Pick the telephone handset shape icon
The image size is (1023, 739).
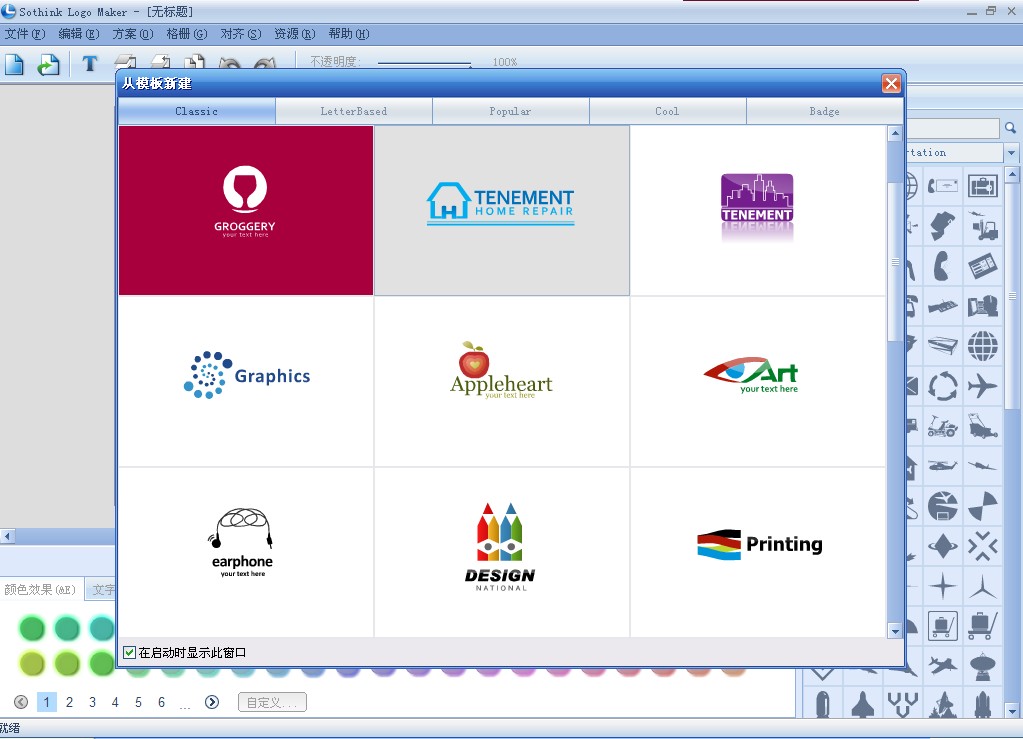click(x=942, y=265)
